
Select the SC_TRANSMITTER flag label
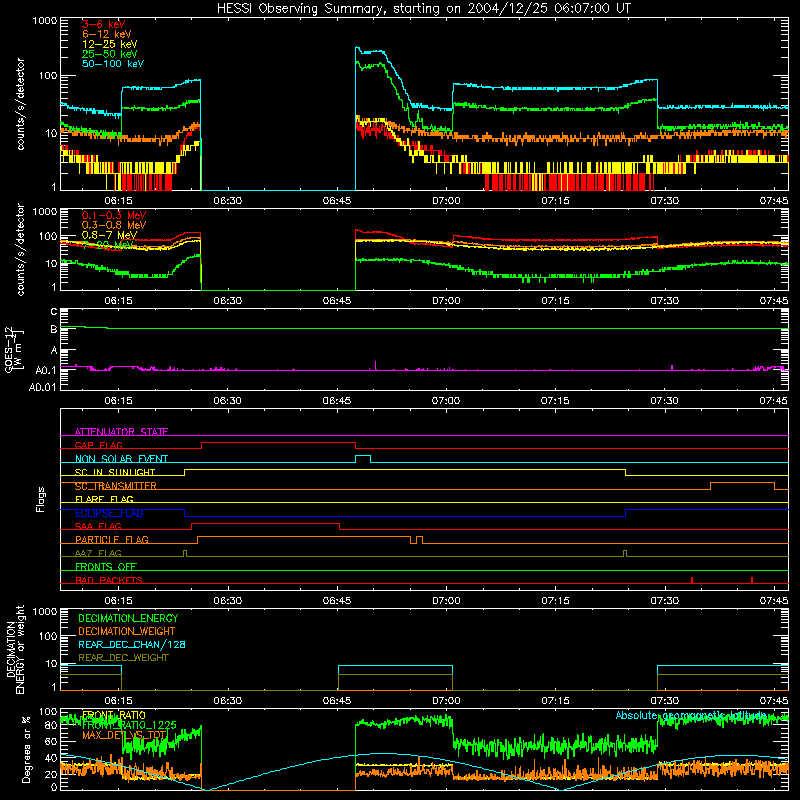(116, 486)
